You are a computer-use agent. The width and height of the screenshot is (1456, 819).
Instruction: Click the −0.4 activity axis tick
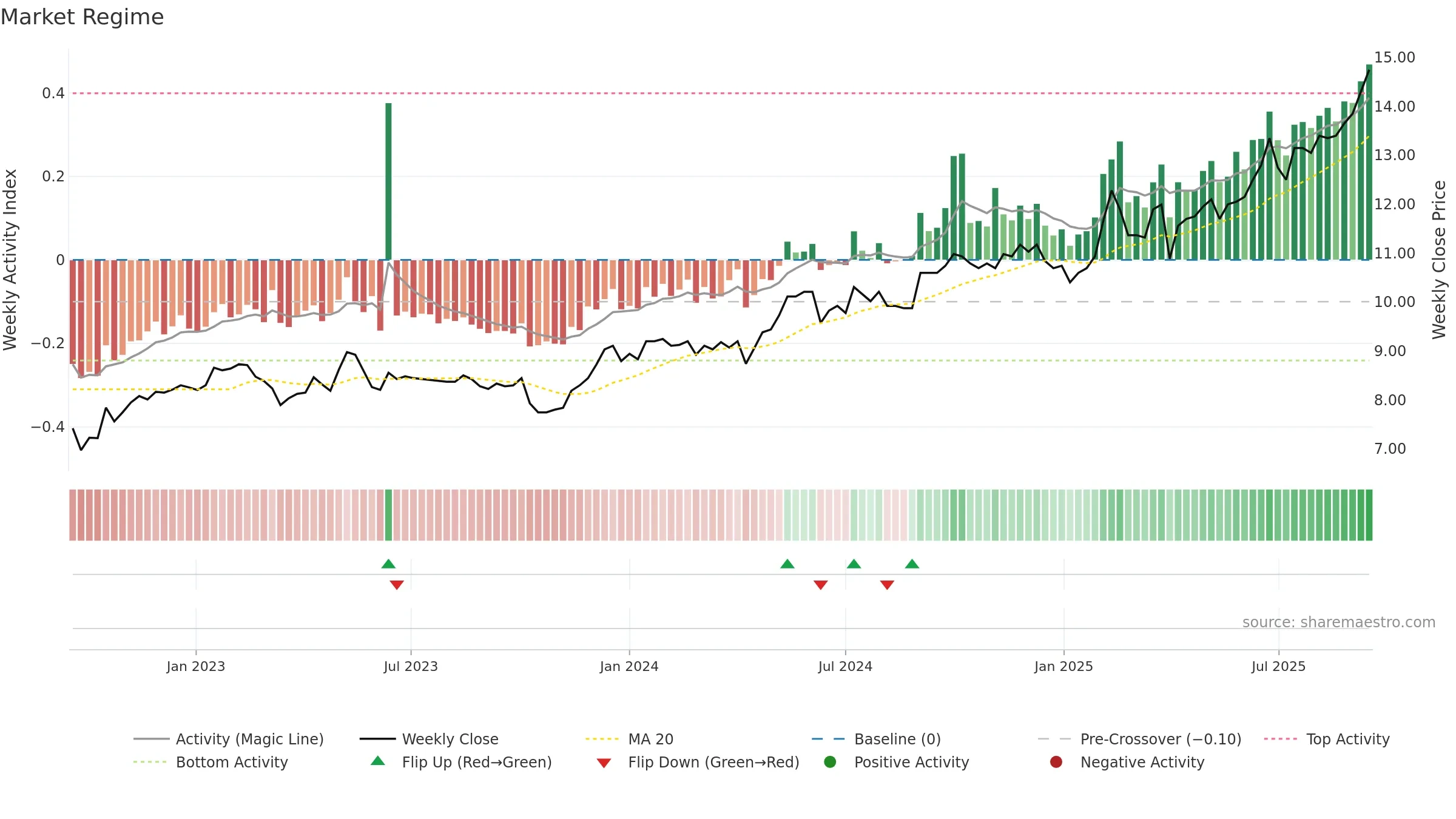[x=48, y=427]
